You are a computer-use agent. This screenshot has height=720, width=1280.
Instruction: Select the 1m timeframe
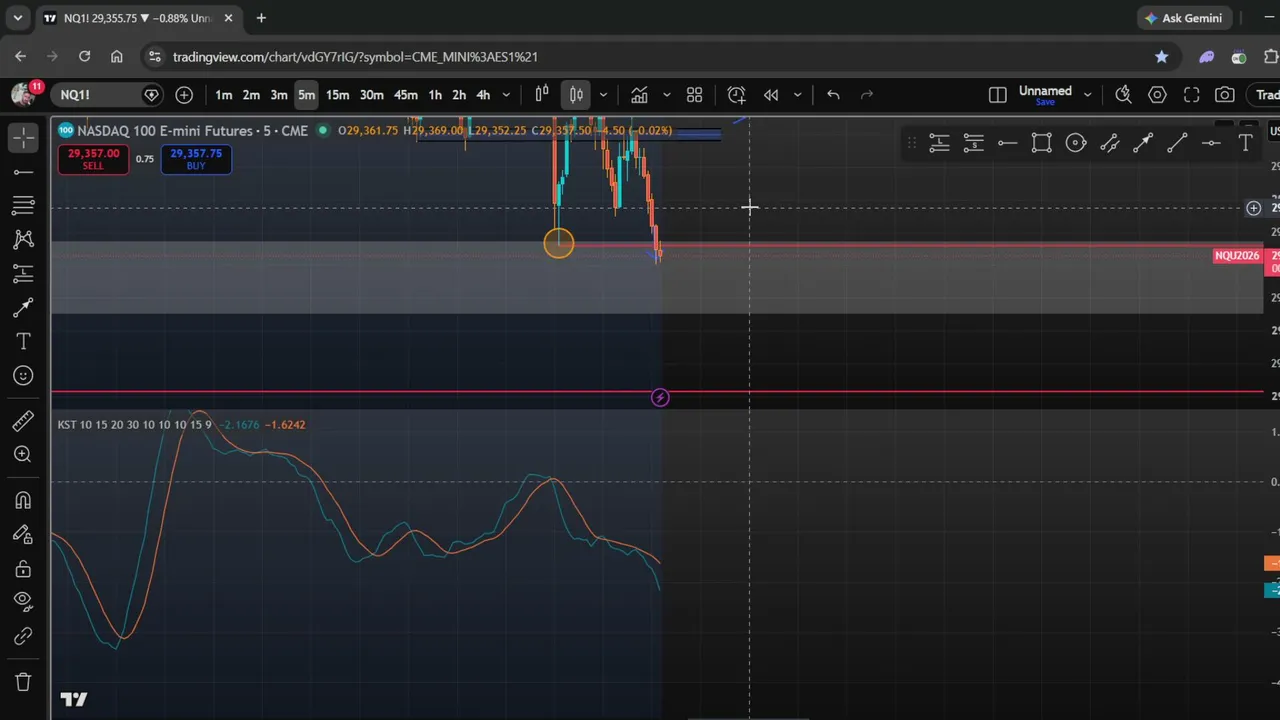pos(224,95)
